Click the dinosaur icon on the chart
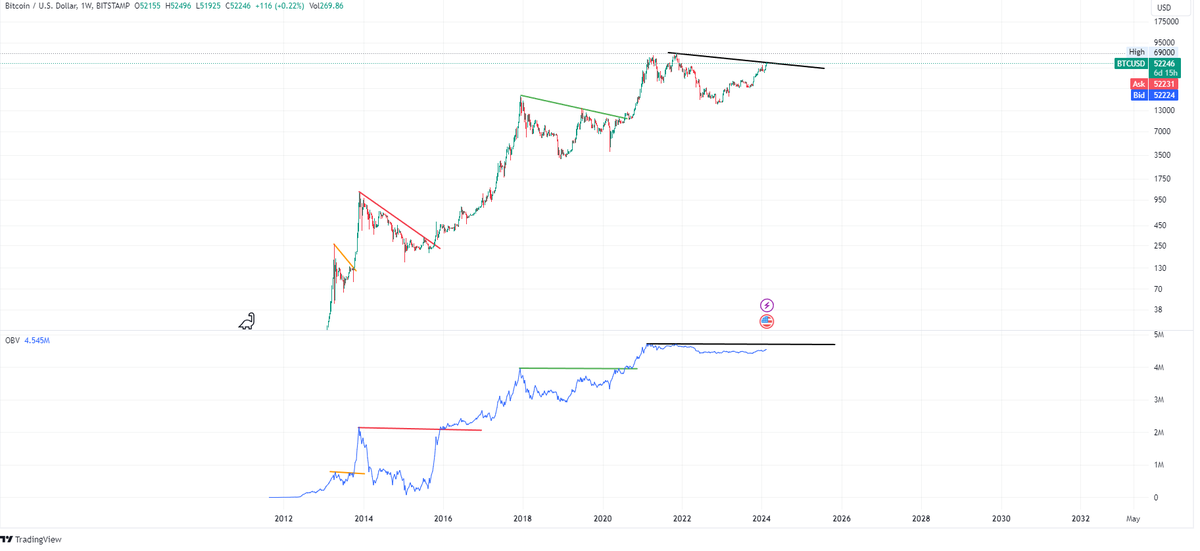 247,321
